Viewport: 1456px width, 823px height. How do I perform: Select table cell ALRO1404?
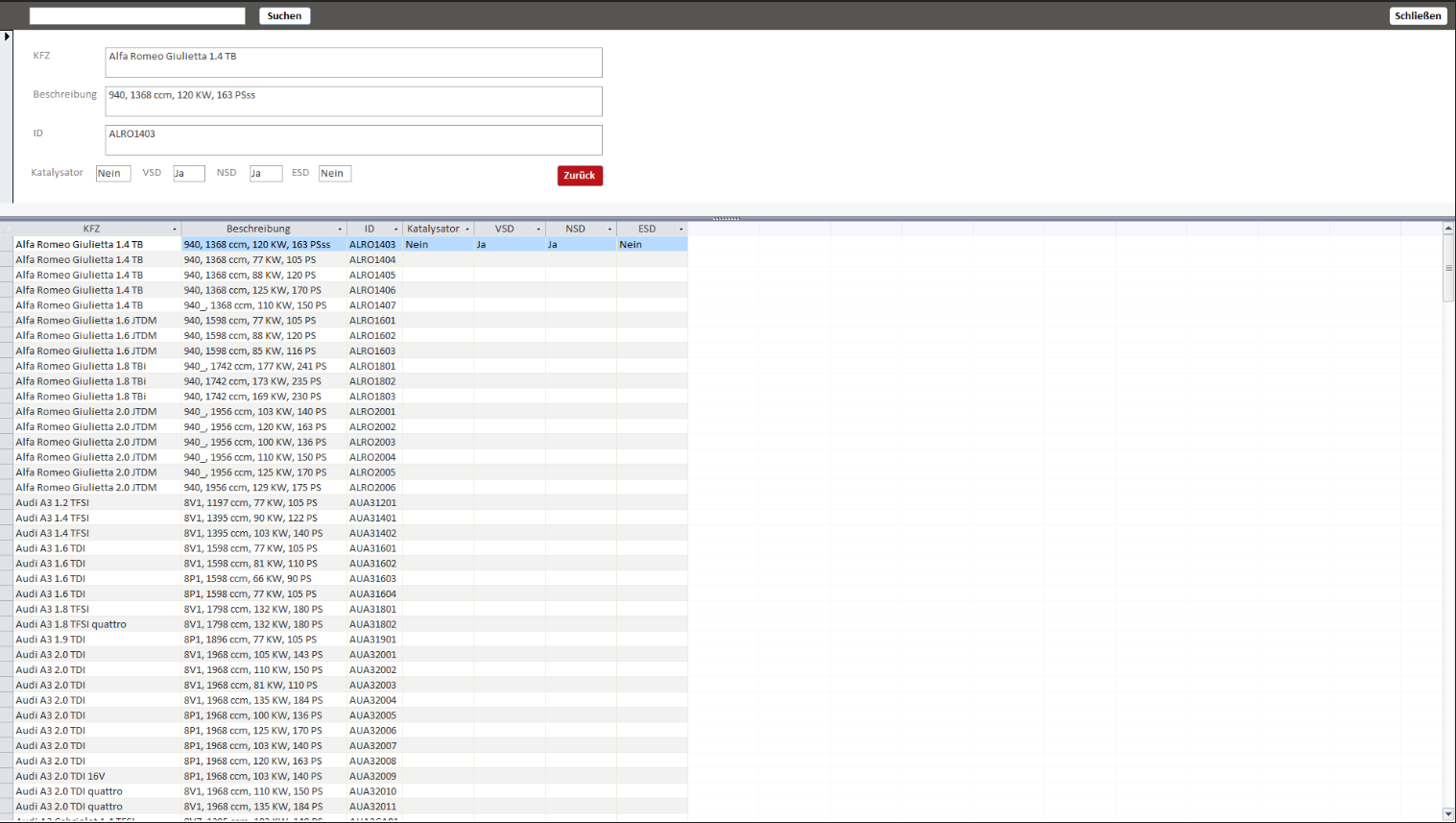374,260
